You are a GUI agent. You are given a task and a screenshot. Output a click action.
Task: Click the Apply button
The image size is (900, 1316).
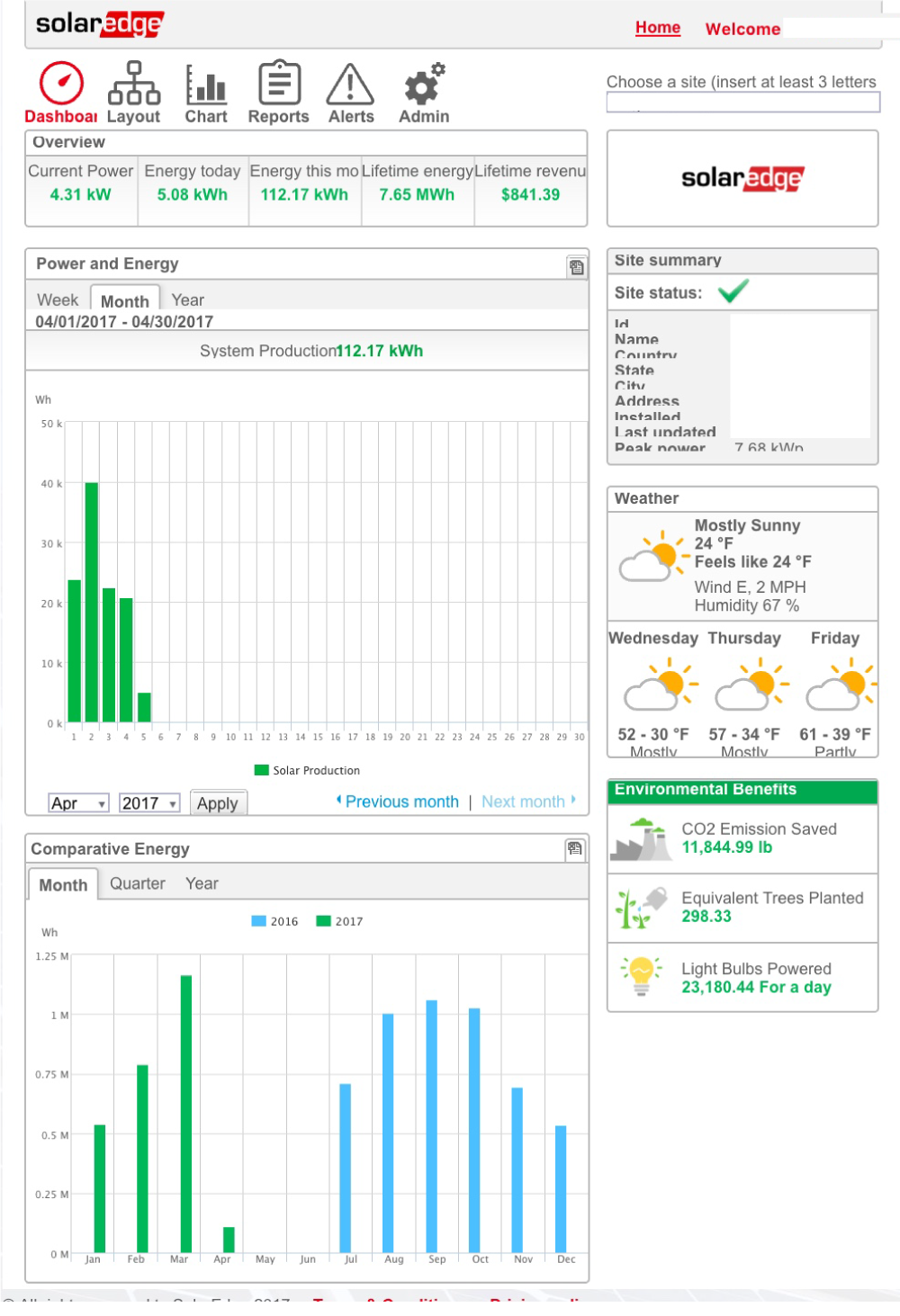point(217,803)
